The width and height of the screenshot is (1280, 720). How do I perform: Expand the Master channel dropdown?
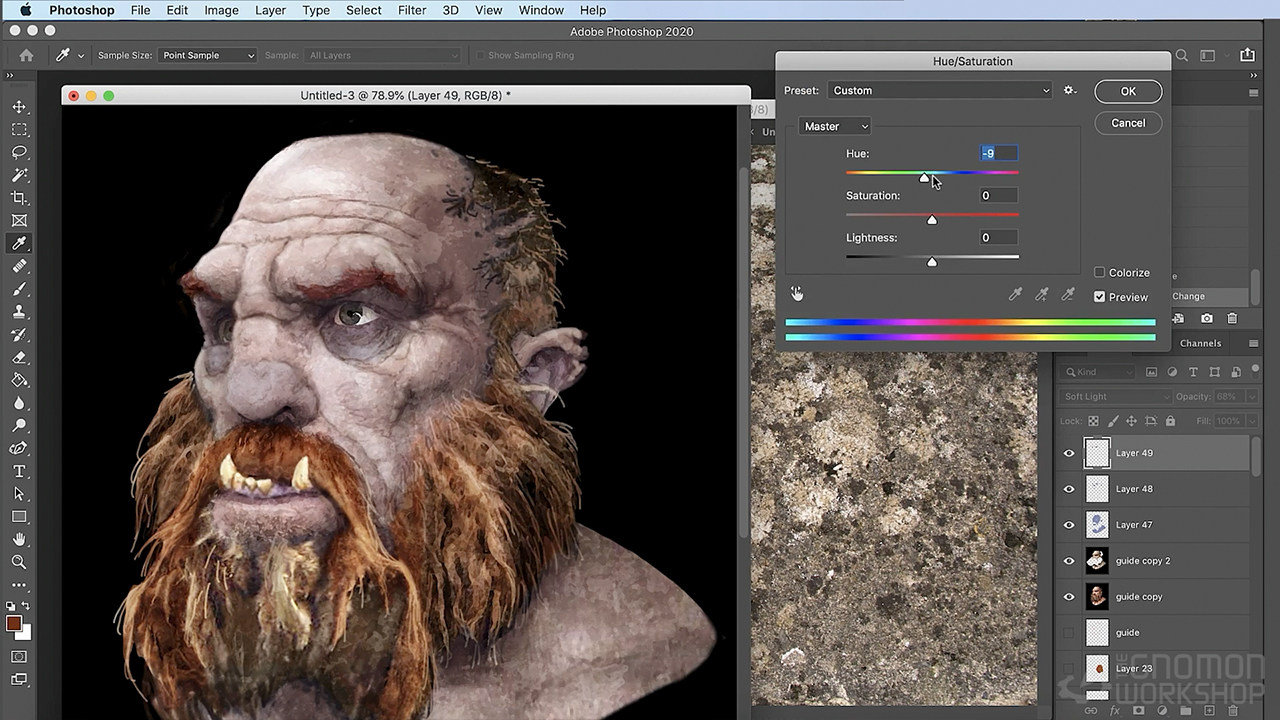pos(835,126)
